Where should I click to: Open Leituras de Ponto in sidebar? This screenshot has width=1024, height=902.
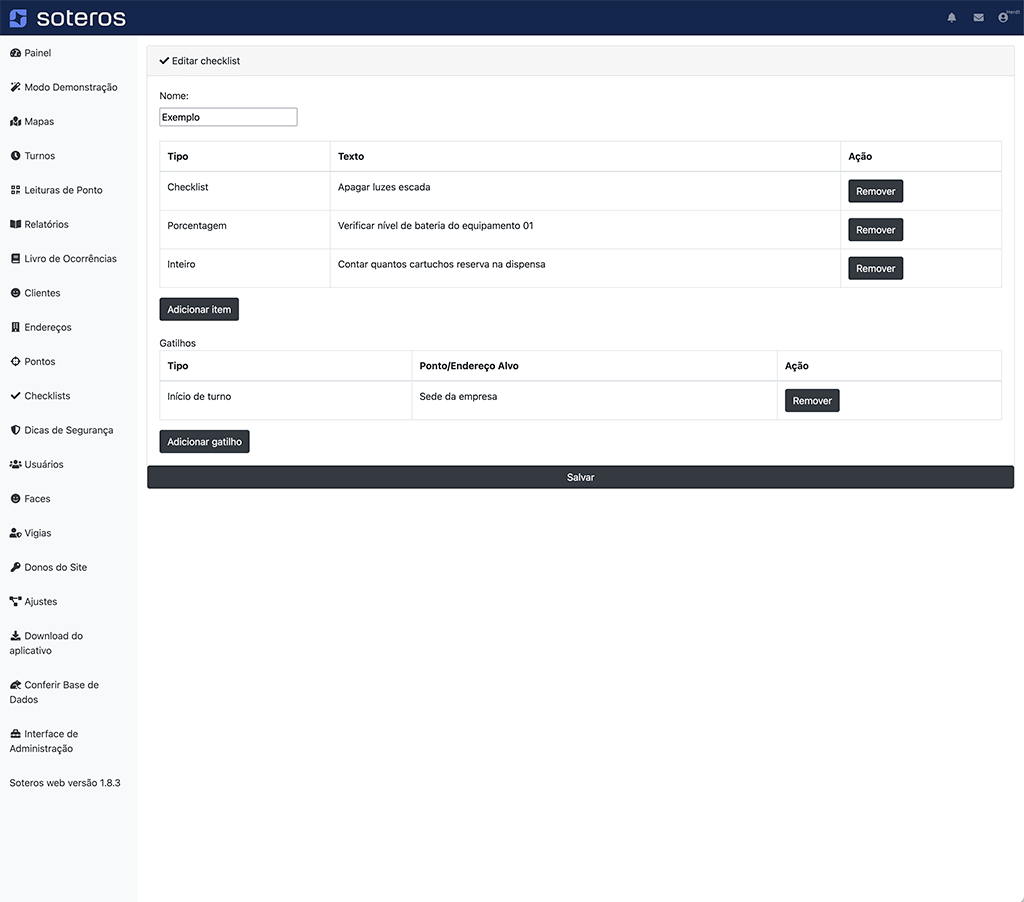(x=63, y=190)
